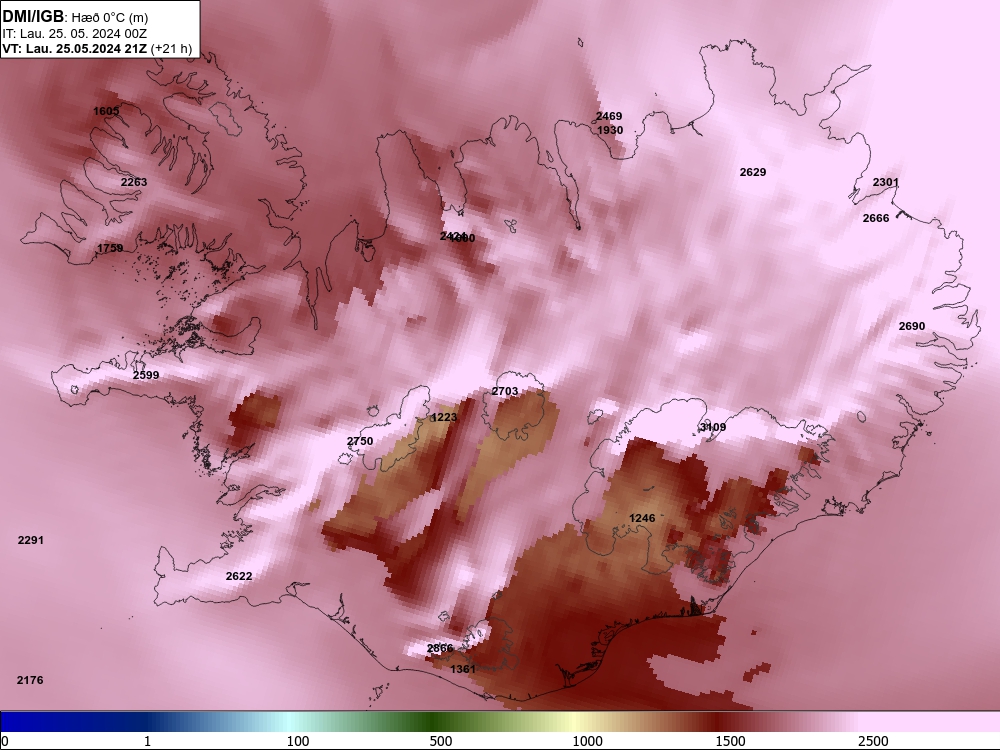Click the 2629 value label

[753, 172]
